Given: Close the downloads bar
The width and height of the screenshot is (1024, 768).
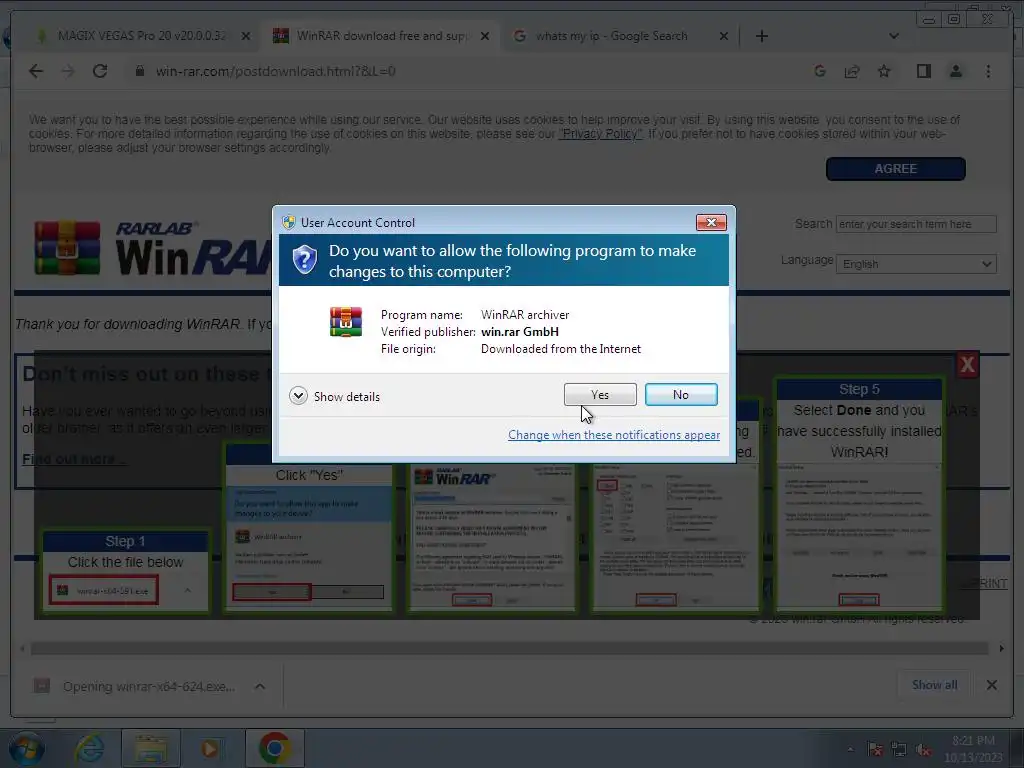Looking at the screenshot, I should [x=991, y=685].
